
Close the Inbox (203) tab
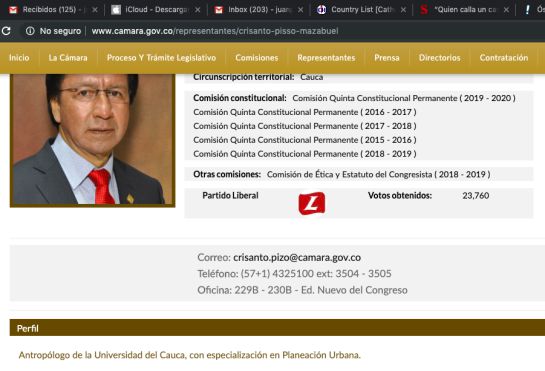[x=300, y=10]
